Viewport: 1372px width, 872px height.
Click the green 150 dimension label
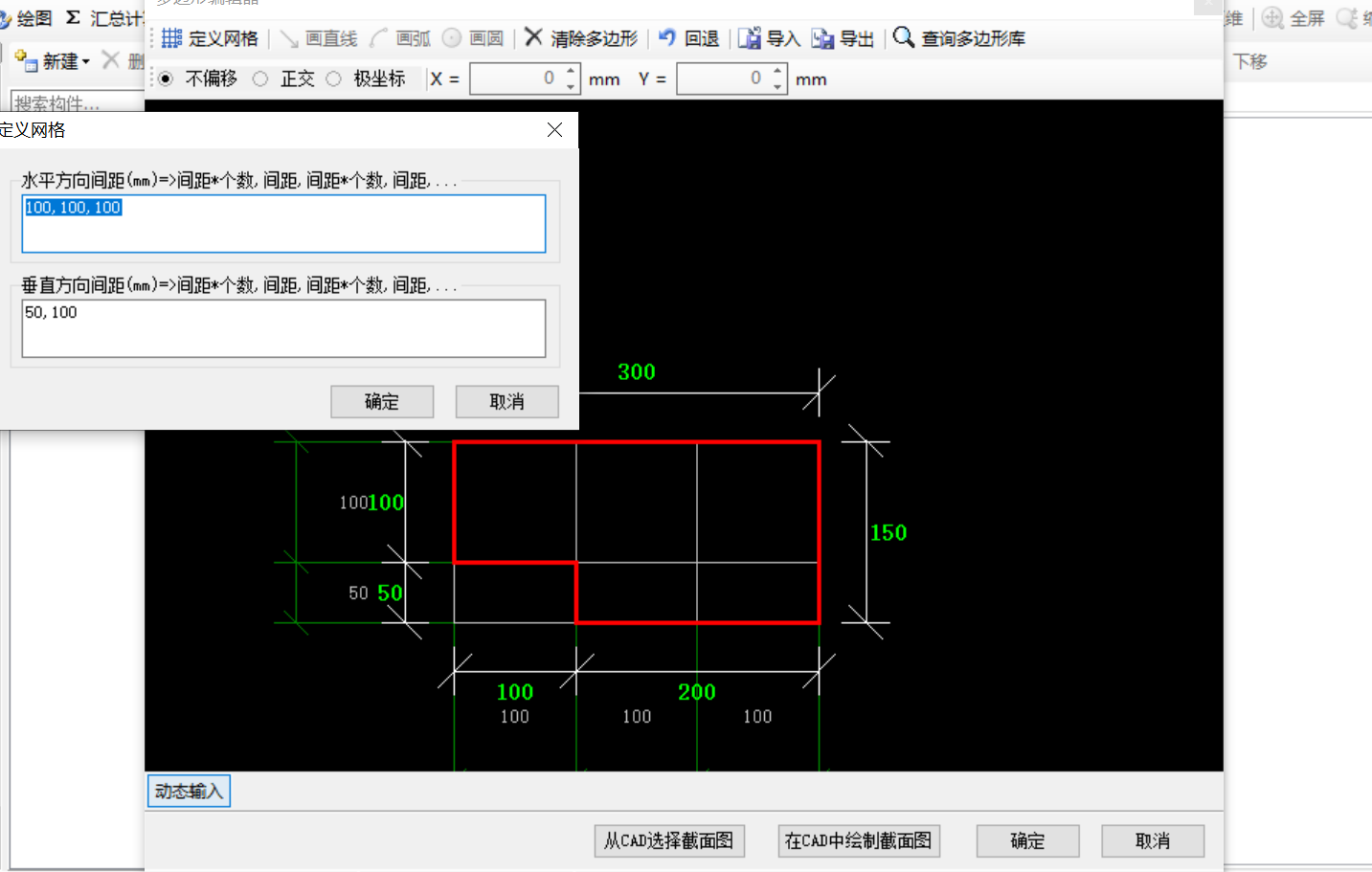[x=888, y=533]
